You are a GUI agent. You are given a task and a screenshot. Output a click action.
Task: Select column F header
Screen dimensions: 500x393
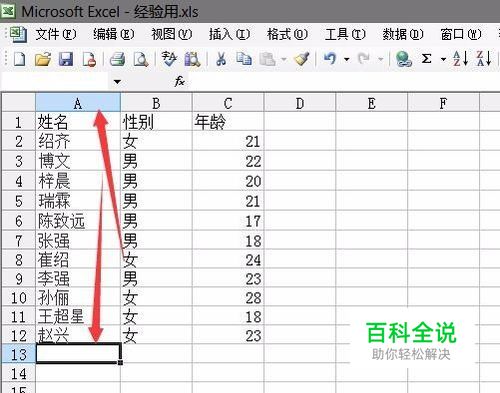(443, 103)
